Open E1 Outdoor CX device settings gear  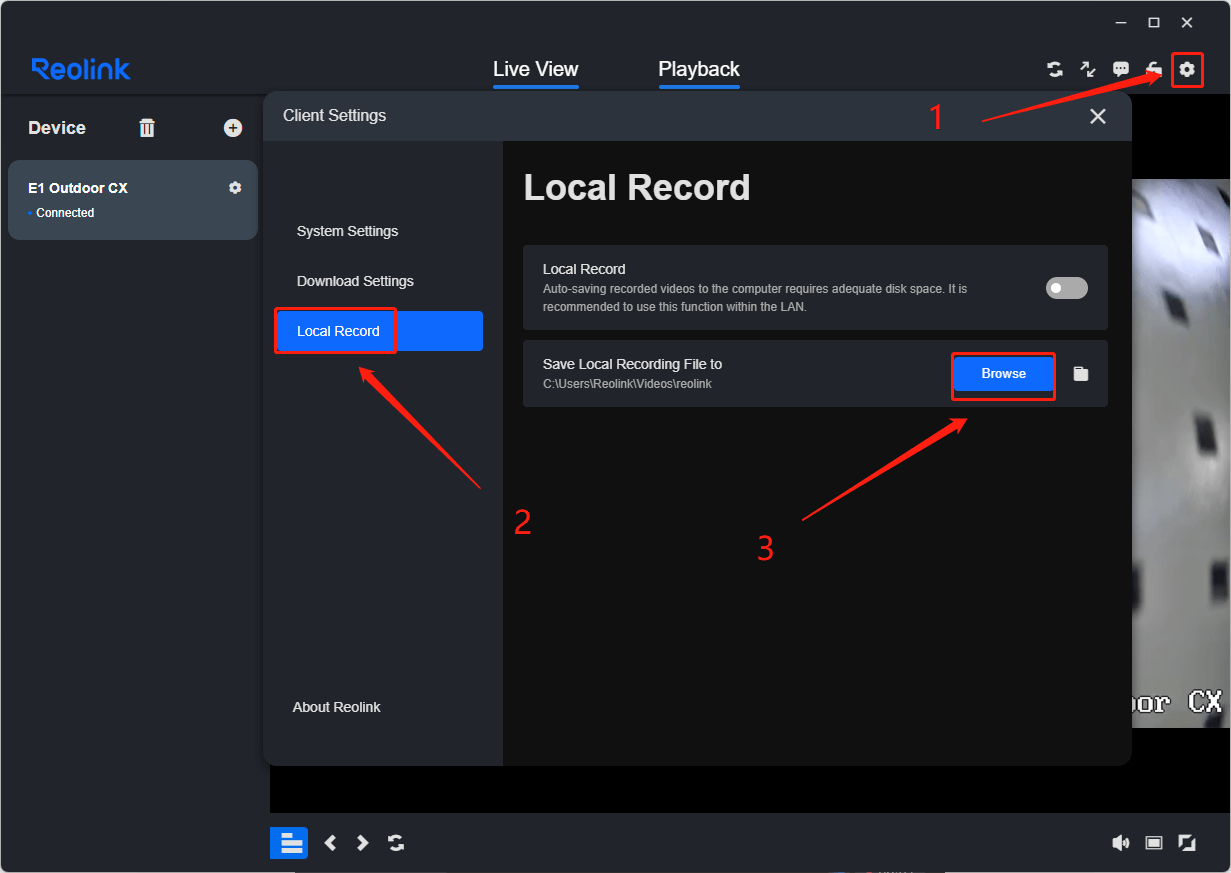235,188
